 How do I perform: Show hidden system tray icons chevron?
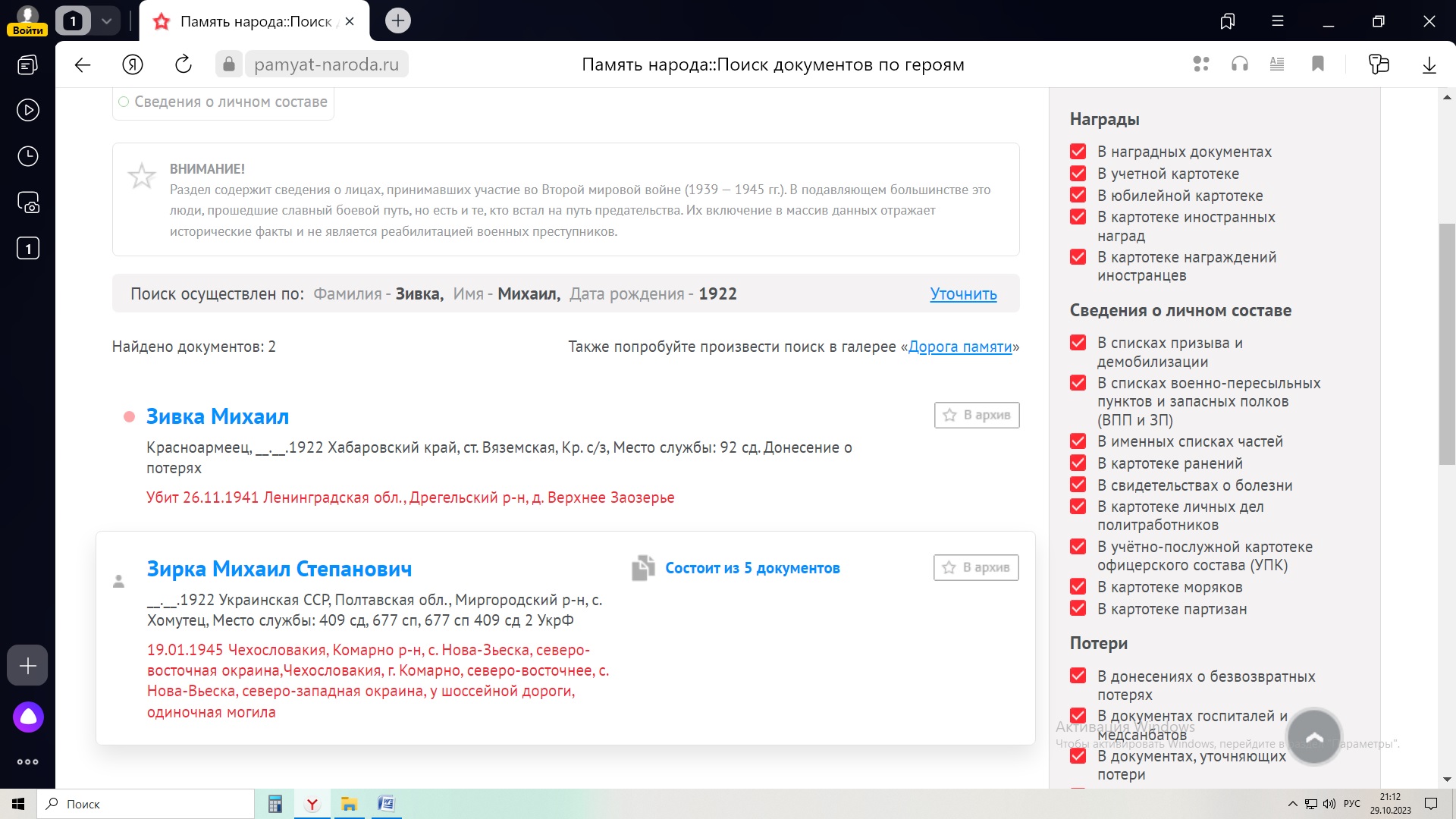point(1292,804)
